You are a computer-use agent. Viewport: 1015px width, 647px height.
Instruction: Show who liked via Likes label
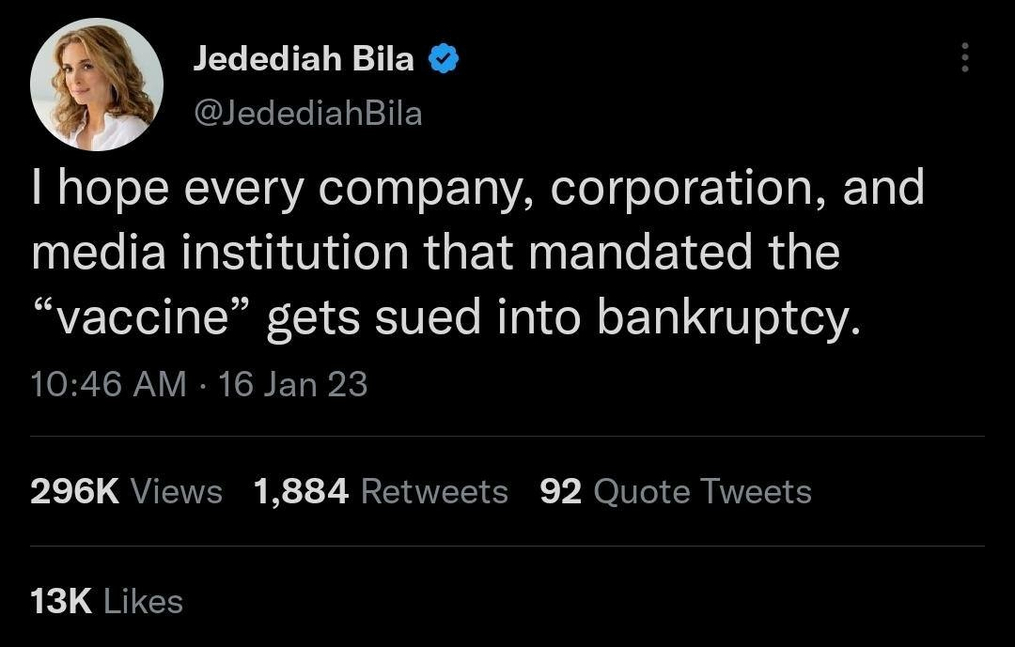pos(144,601)
